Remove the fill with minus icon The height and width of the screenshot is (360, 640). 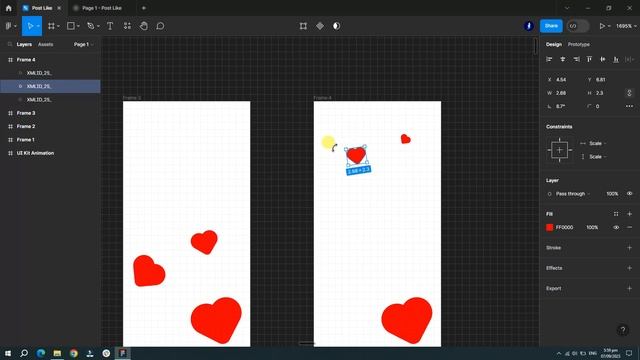629,227
